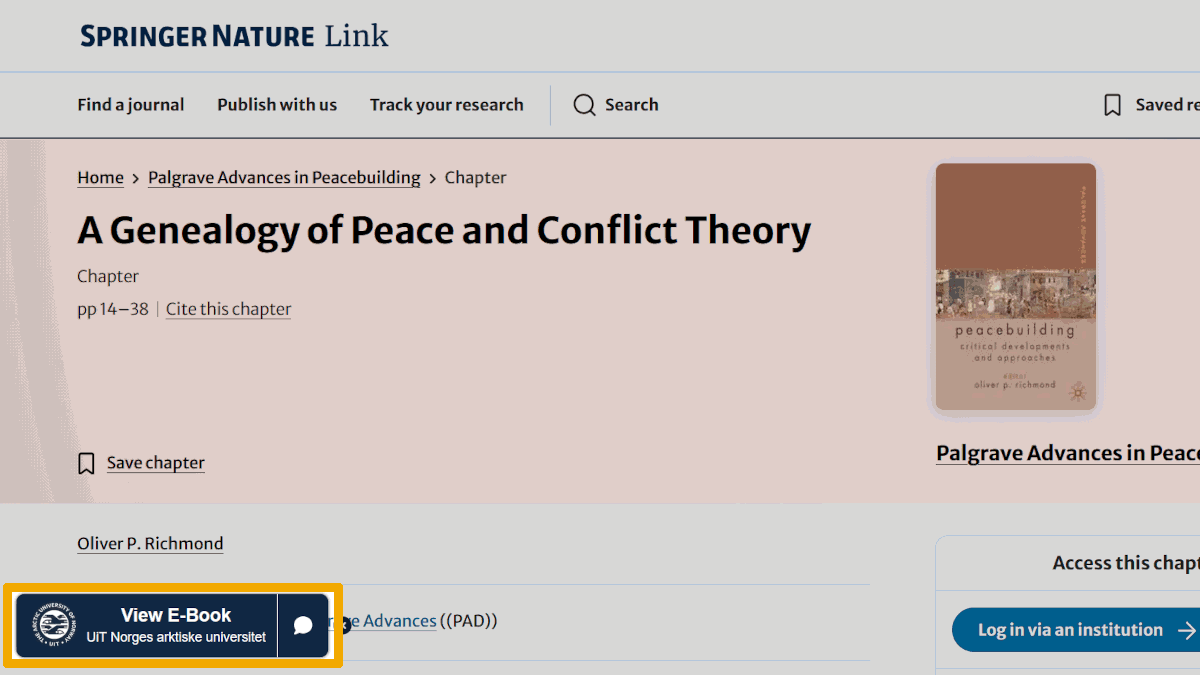Click the Cite this chapter link

[x=229, y=309]
